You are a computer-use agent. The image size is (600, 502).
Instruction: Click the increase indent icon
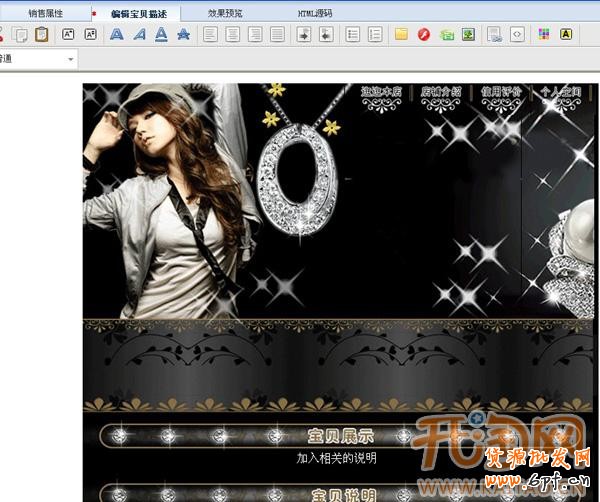[326, 35]
